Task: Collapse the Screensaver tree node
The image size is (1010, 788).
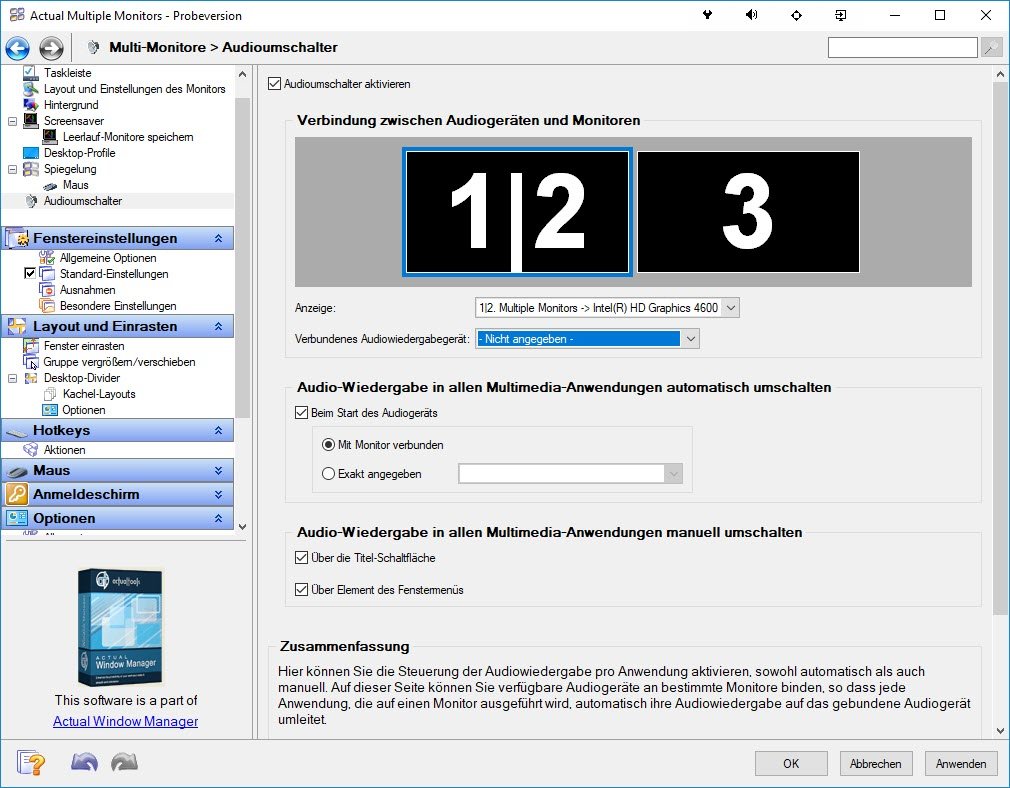Action: coord(12,120)
